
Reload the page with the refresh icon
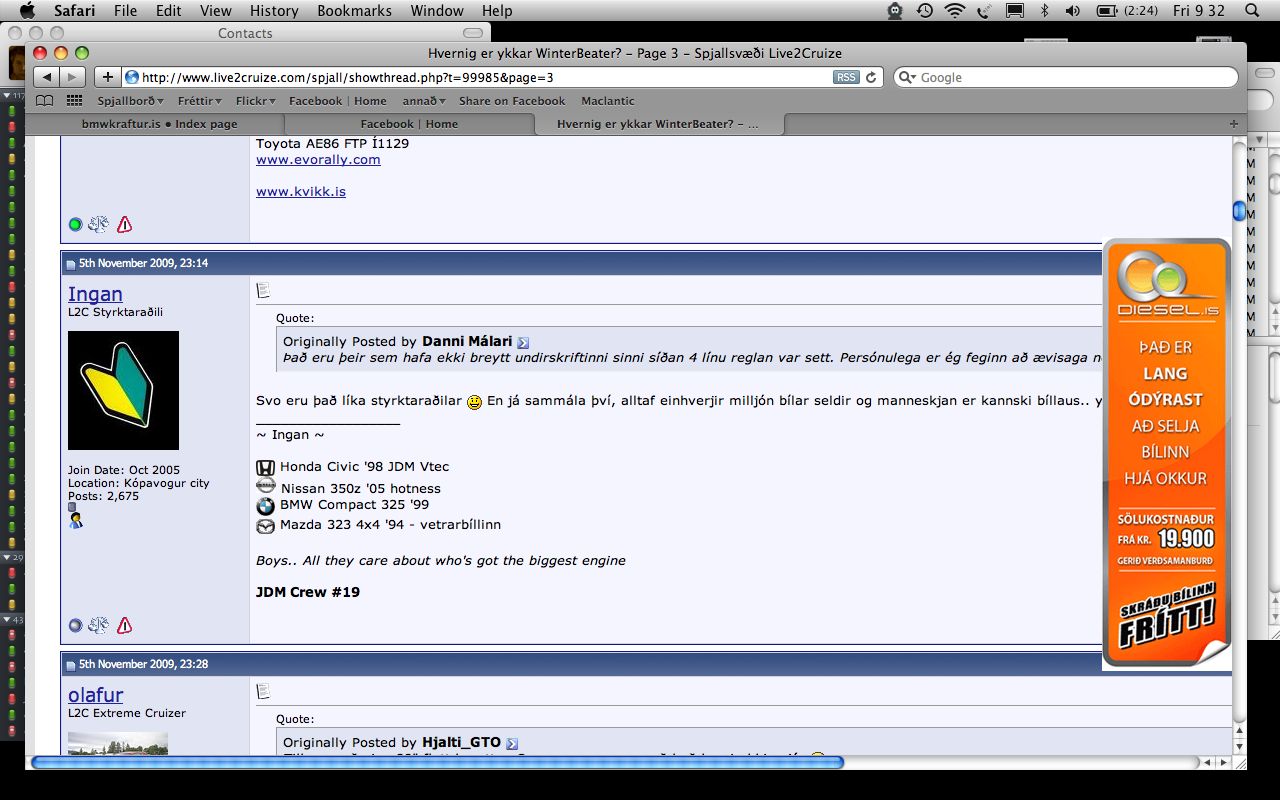click(871, 77)
